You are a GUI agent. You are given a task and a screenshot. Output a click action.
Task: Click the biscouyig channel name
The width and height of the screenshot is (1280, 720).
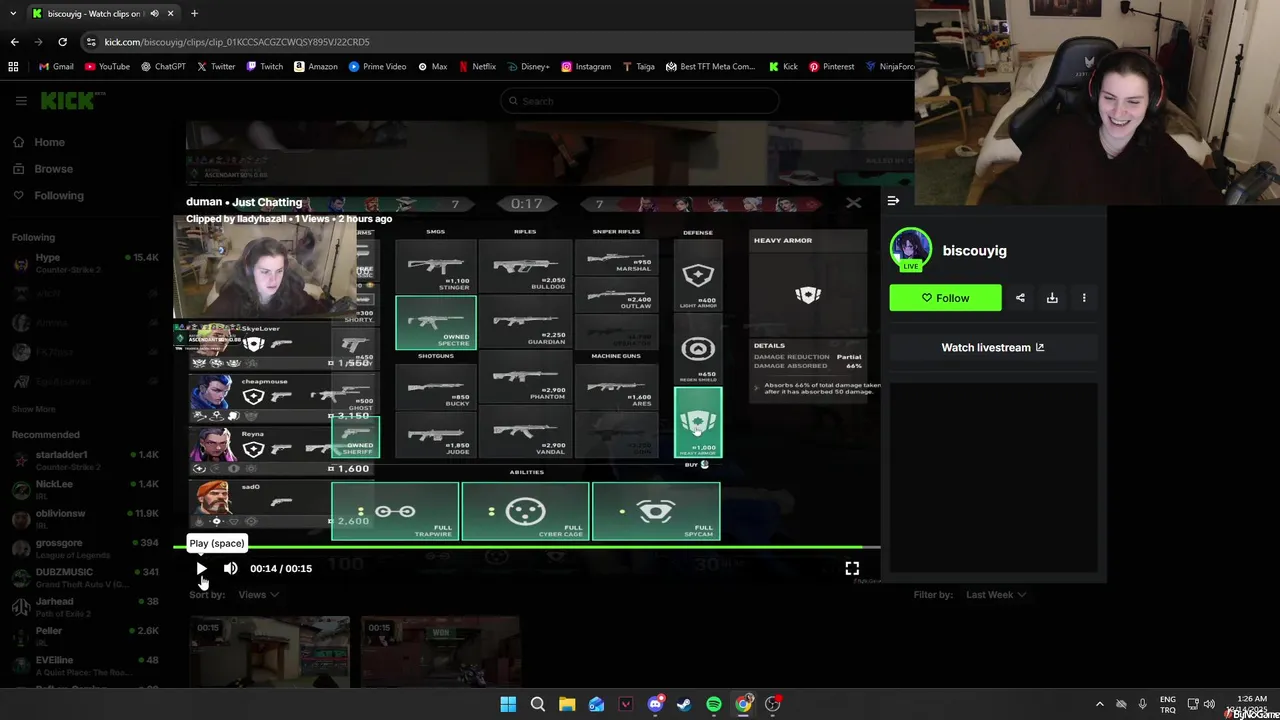(975, 251)
